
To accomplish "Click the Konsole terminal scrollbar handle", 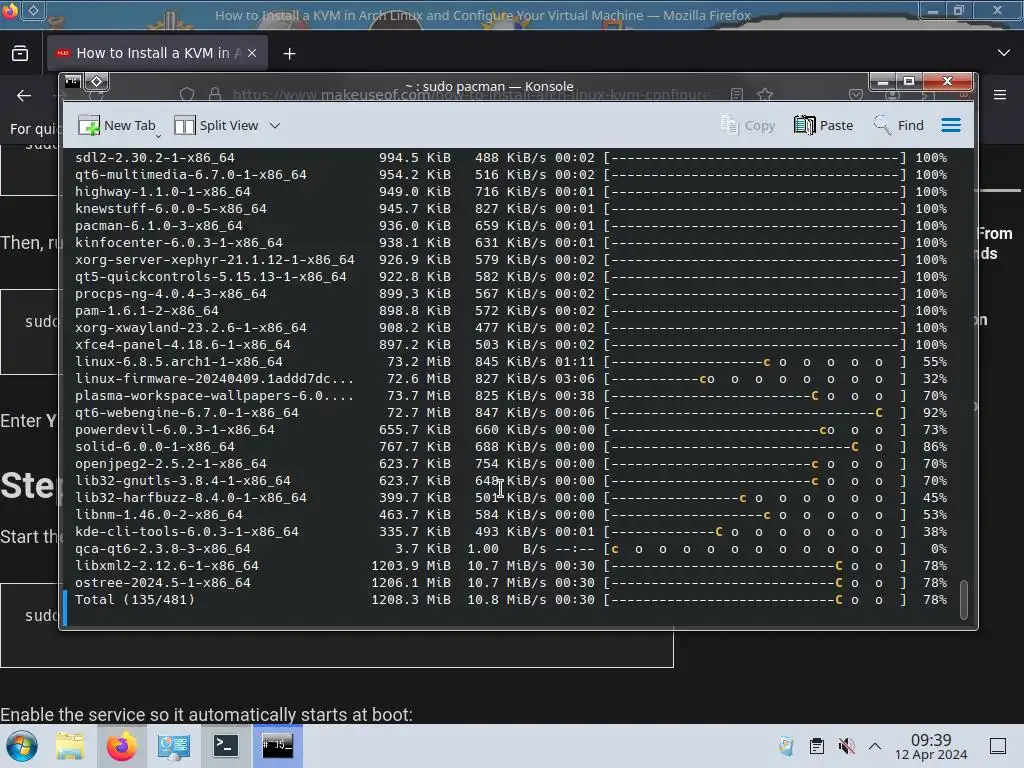I will pos(964,599).
